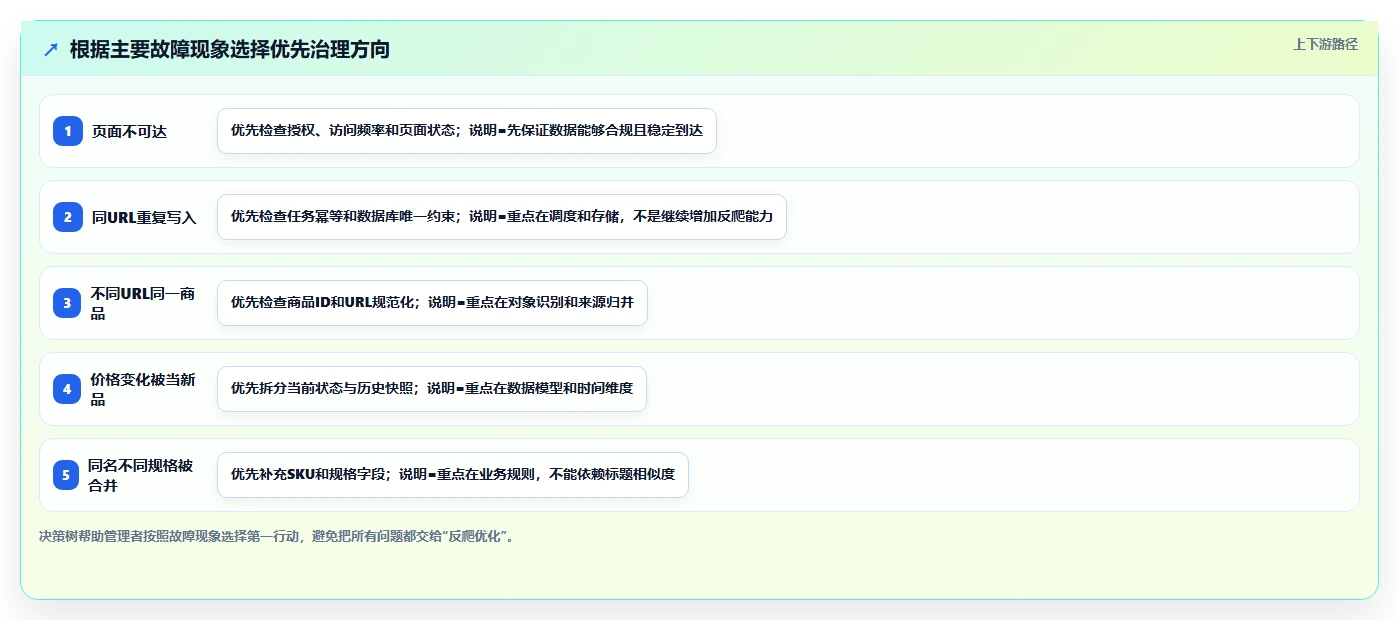1399x620 pixels.
Task: Select step number badge 2
Action: (x=68, y=217)
